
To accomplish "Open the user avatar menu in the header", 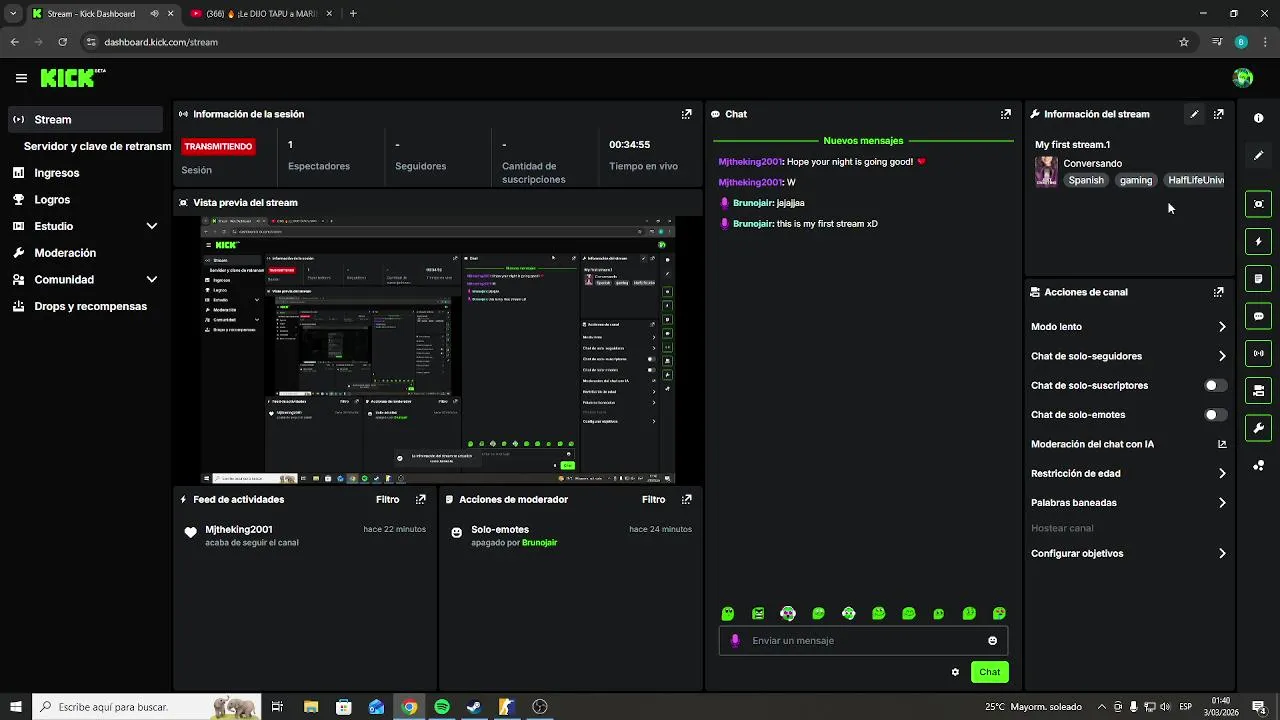I will 1243,78.
